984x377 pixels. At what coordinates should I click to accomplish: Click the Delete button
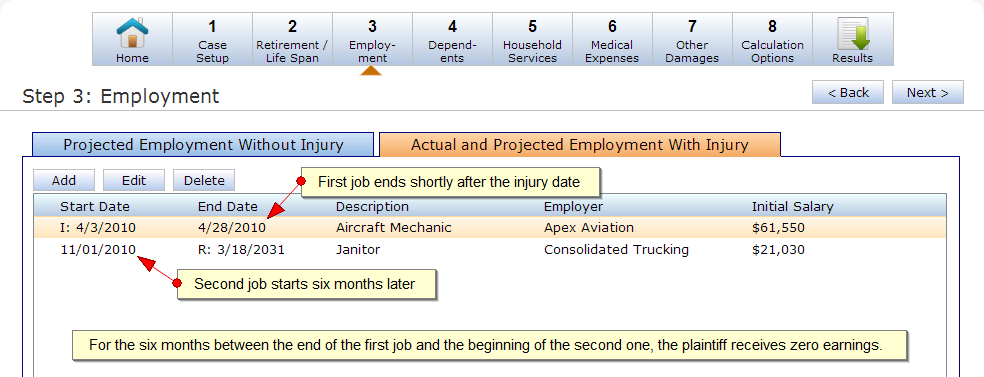coord(204,180)
